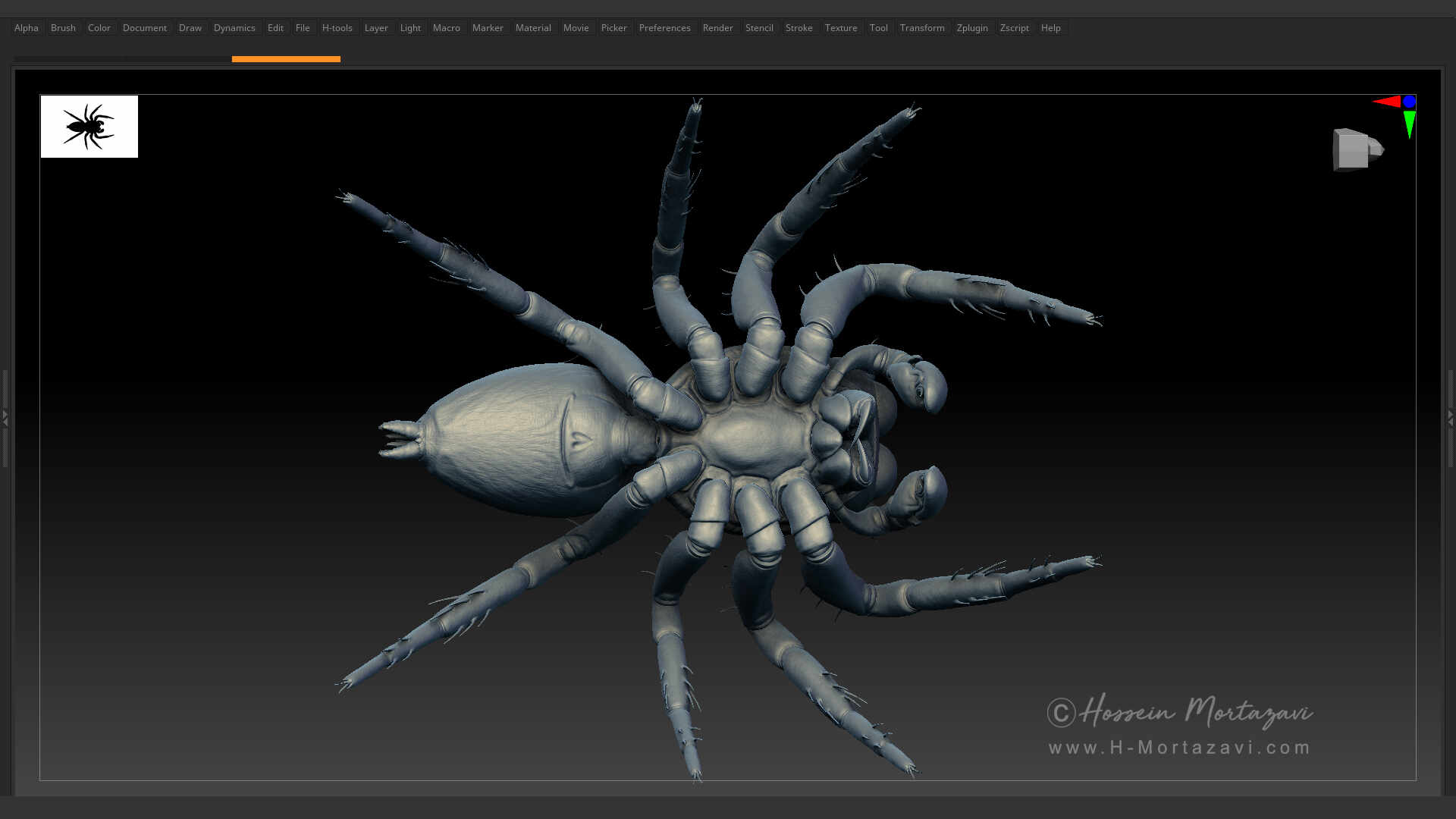Click the red X-axis arrow on the navigation gizmo
The height and width of the screenshot is (819, 1456).
1388,102
